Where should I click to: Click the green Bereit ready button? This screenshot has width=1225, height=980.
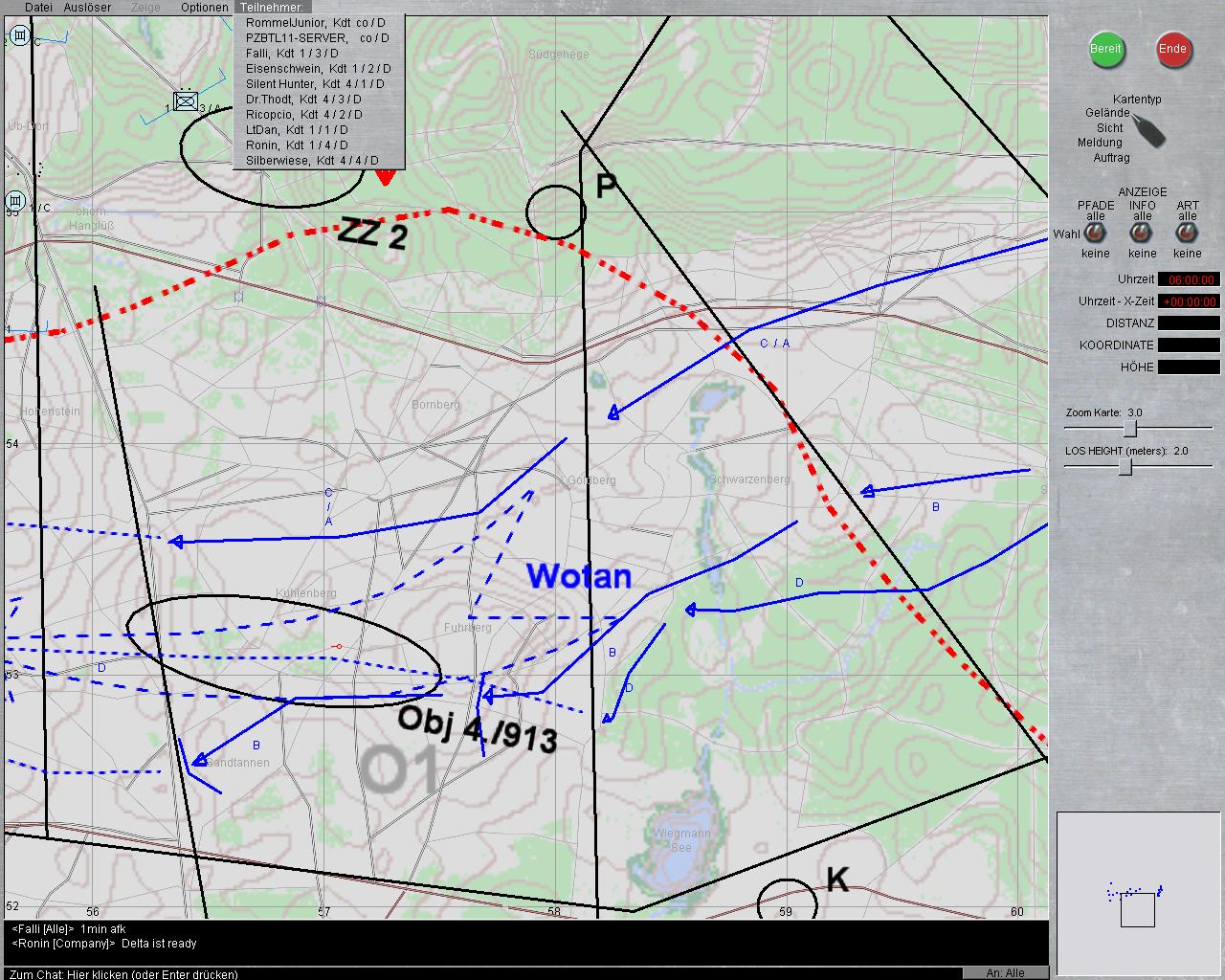pos(1106,49)
